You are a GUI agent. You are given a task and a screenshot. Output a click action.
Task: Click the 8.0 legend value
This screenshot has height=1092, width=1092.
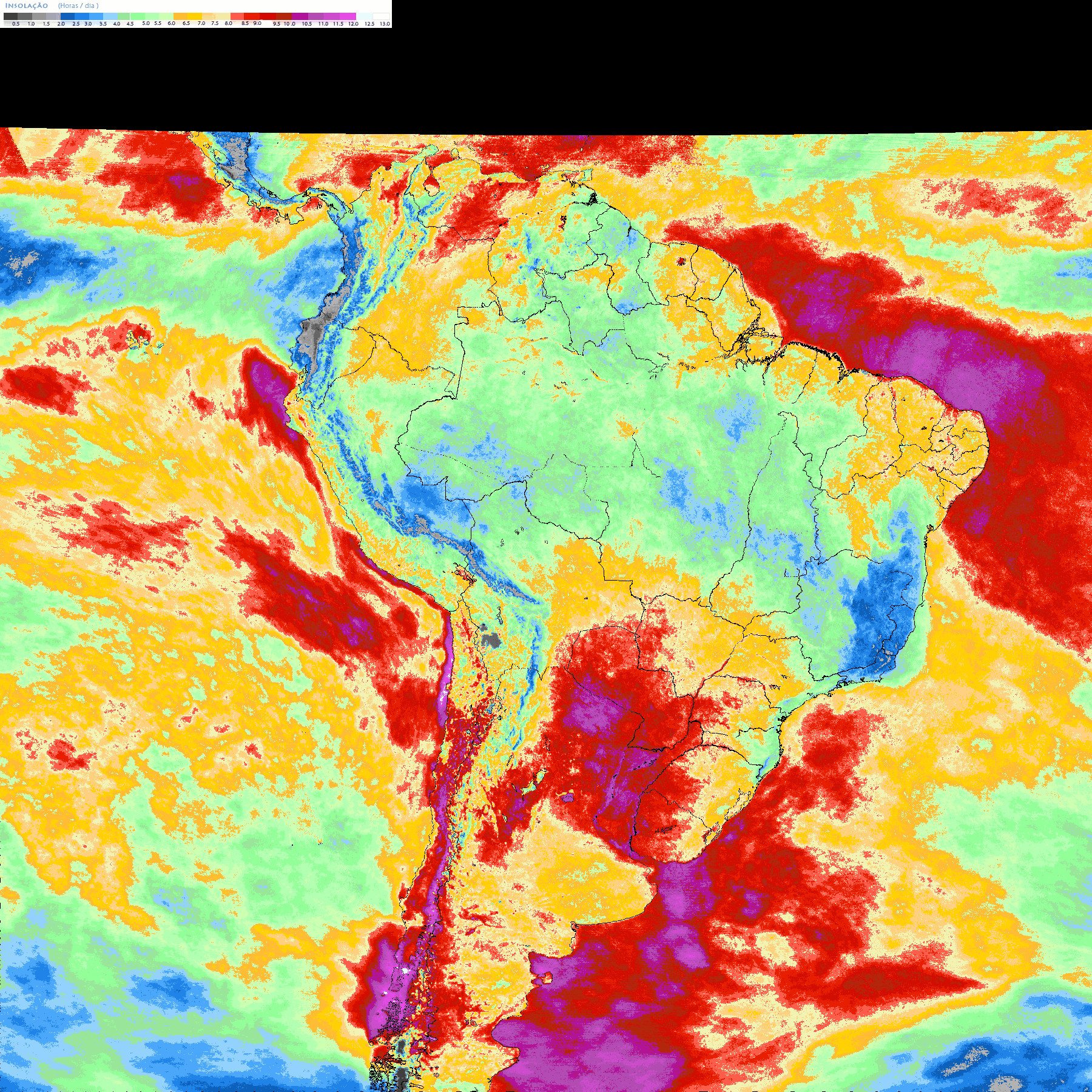pos(229,23)
